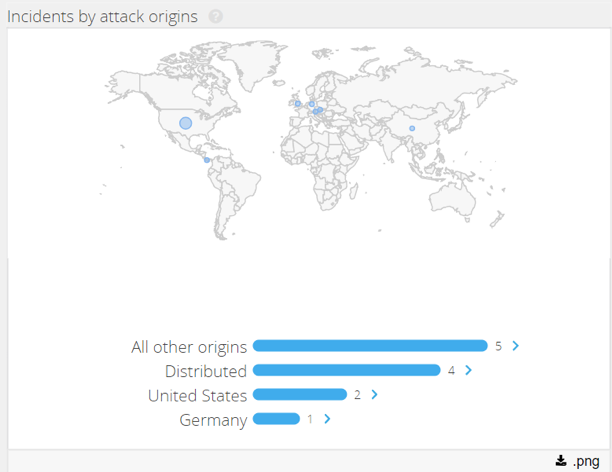Click the .png download text
Screen dimensions: 612x472
click(x=586, y=461)
